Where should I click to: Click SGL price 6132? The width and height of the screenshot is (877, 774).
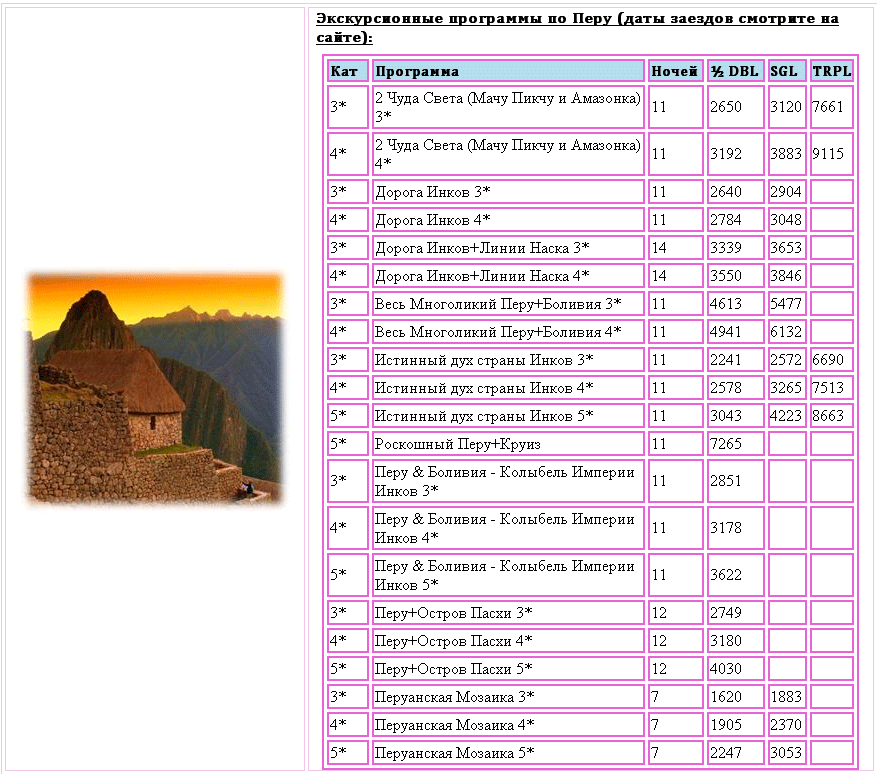tap(786, 332)
